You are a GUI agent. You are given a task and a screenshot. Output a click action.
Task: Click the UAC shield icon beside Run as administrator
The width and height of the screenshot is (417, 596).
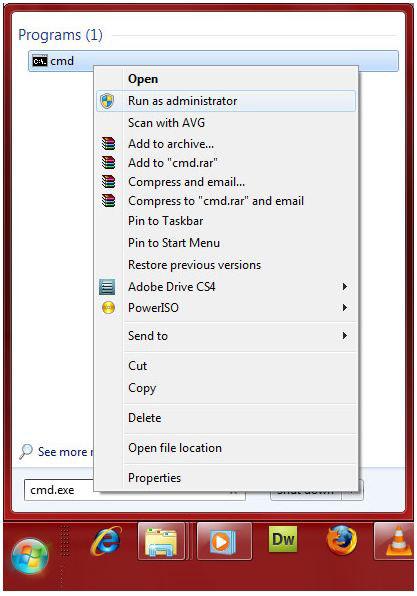[x=107, y=101]
